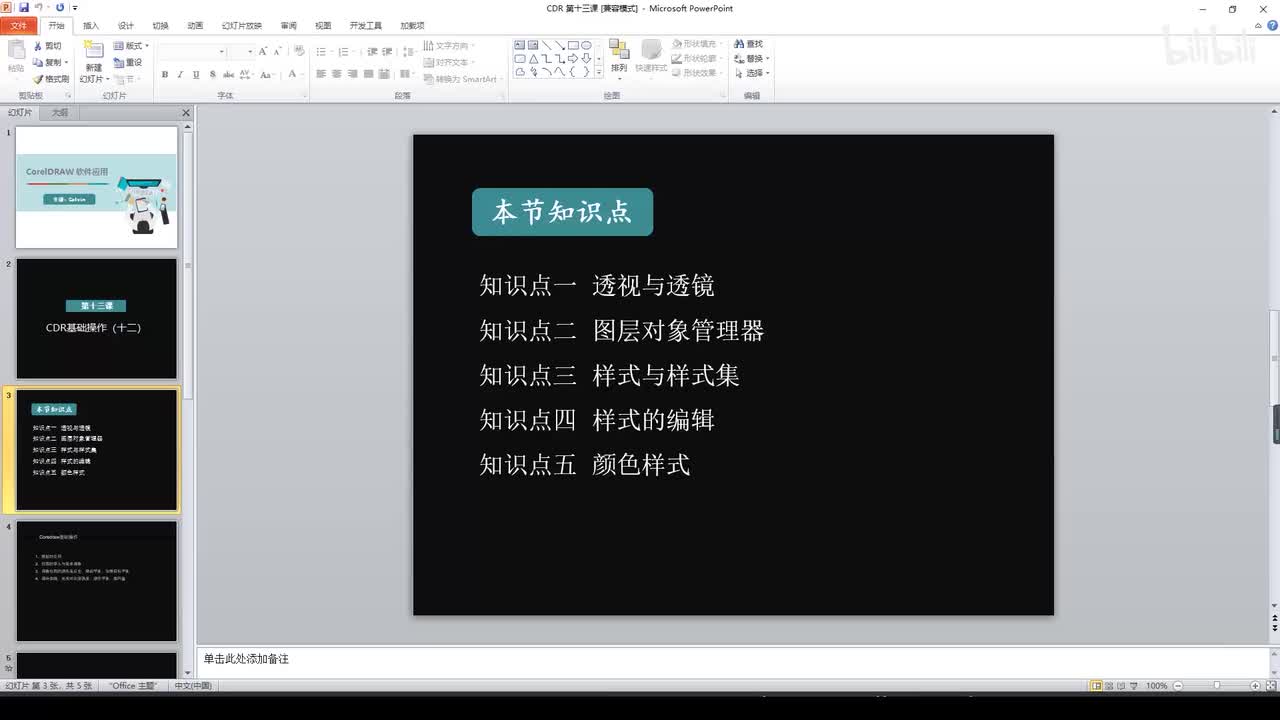Image resolution: width=1280 pixels, height=720 pixels.
Task: Switch to the 大纲 (Outline) pane tab
Action: coord(60,113)
